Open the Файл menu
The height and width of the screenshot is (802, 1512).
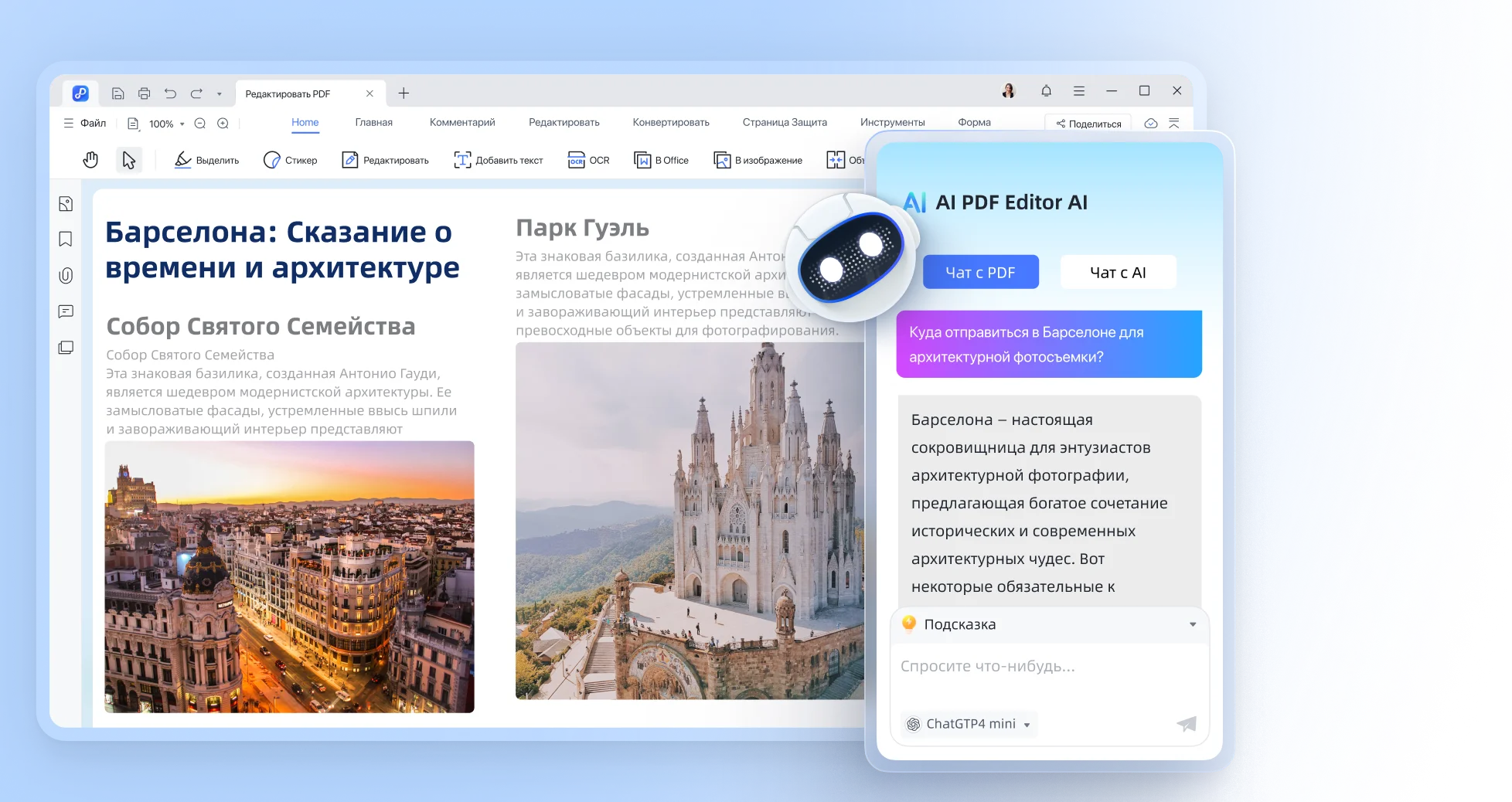87,122
